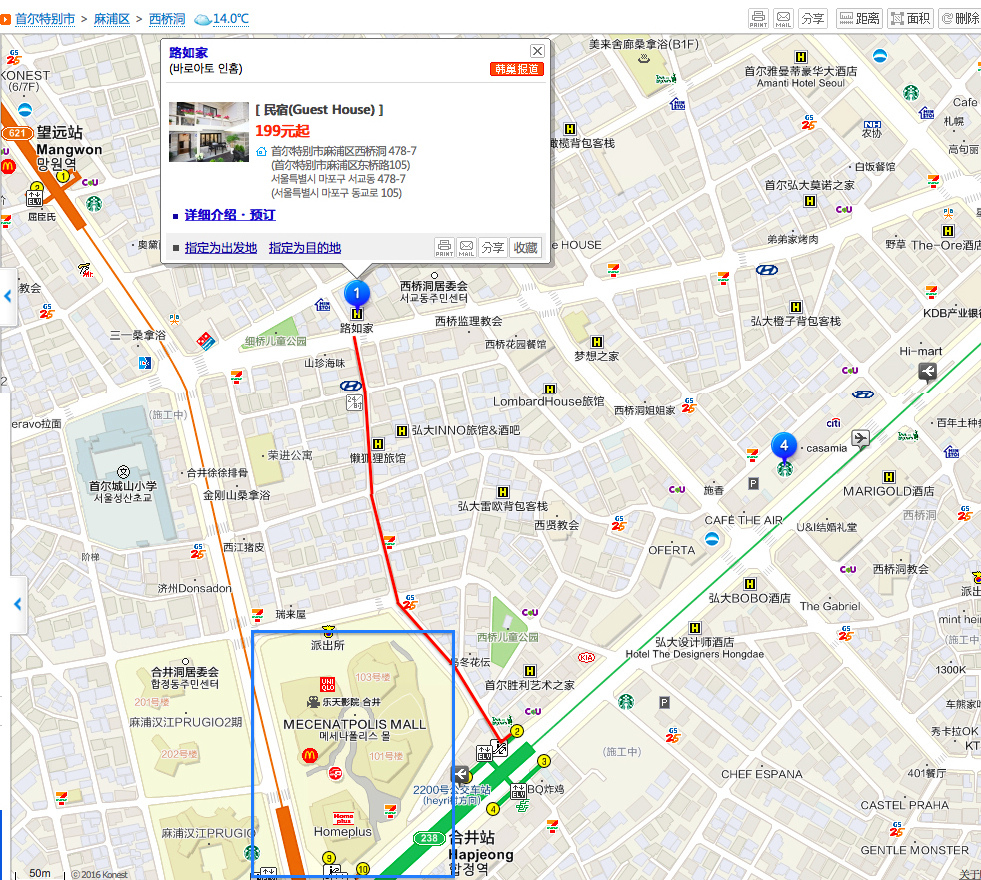Viewport: 981px width, 880px height.
Task: Click Hapjeong exit number 2 marker
Action: [517, 731]
